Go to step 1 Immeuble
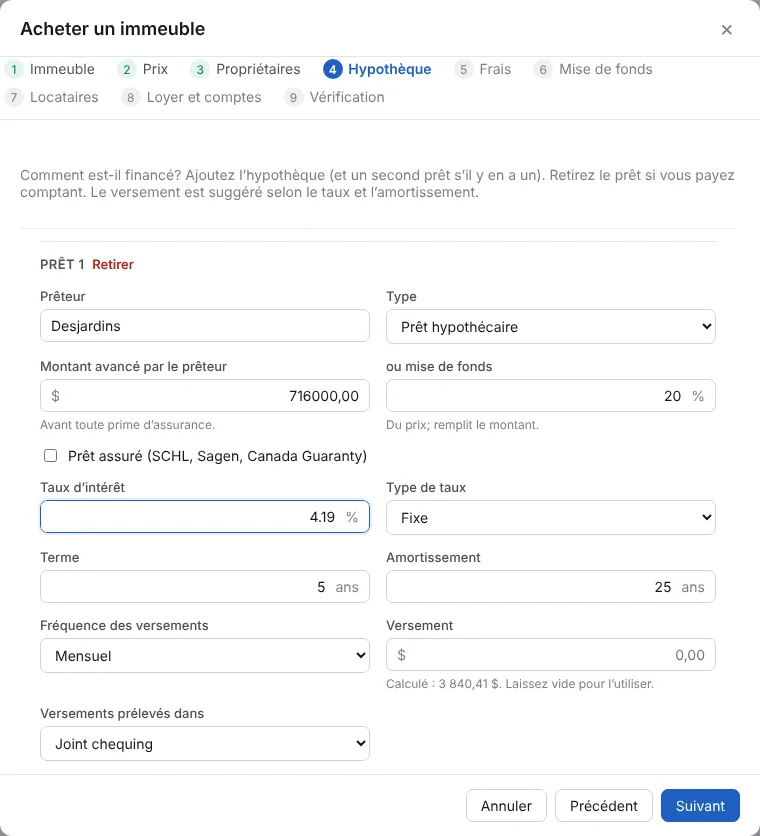Image resolution: width=760 pixels, height=836 pixels. pyautogui.click(x=50, y=69)
